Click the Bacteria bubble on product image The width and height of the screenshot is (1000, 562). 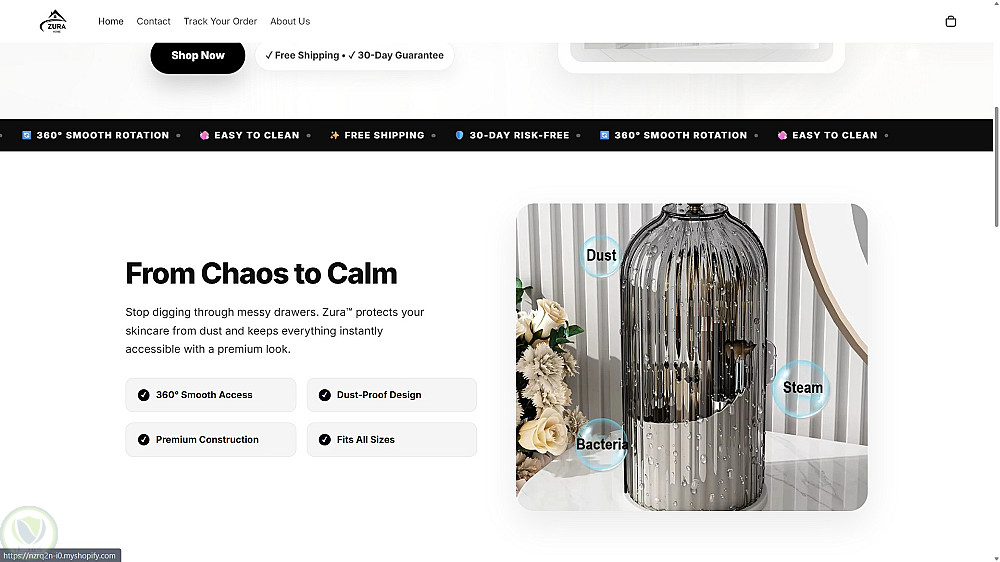(601, 445)
